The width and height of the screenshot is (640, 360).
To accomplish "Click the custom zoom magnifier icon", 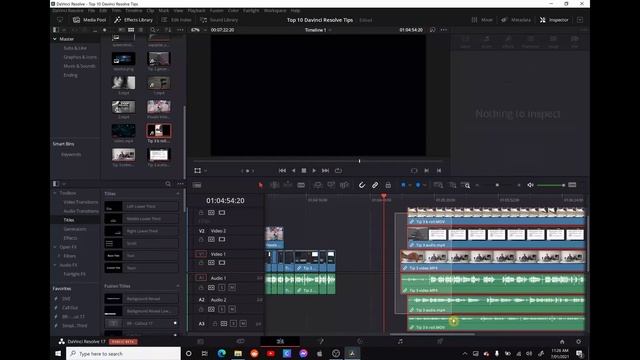I will 465,185.
